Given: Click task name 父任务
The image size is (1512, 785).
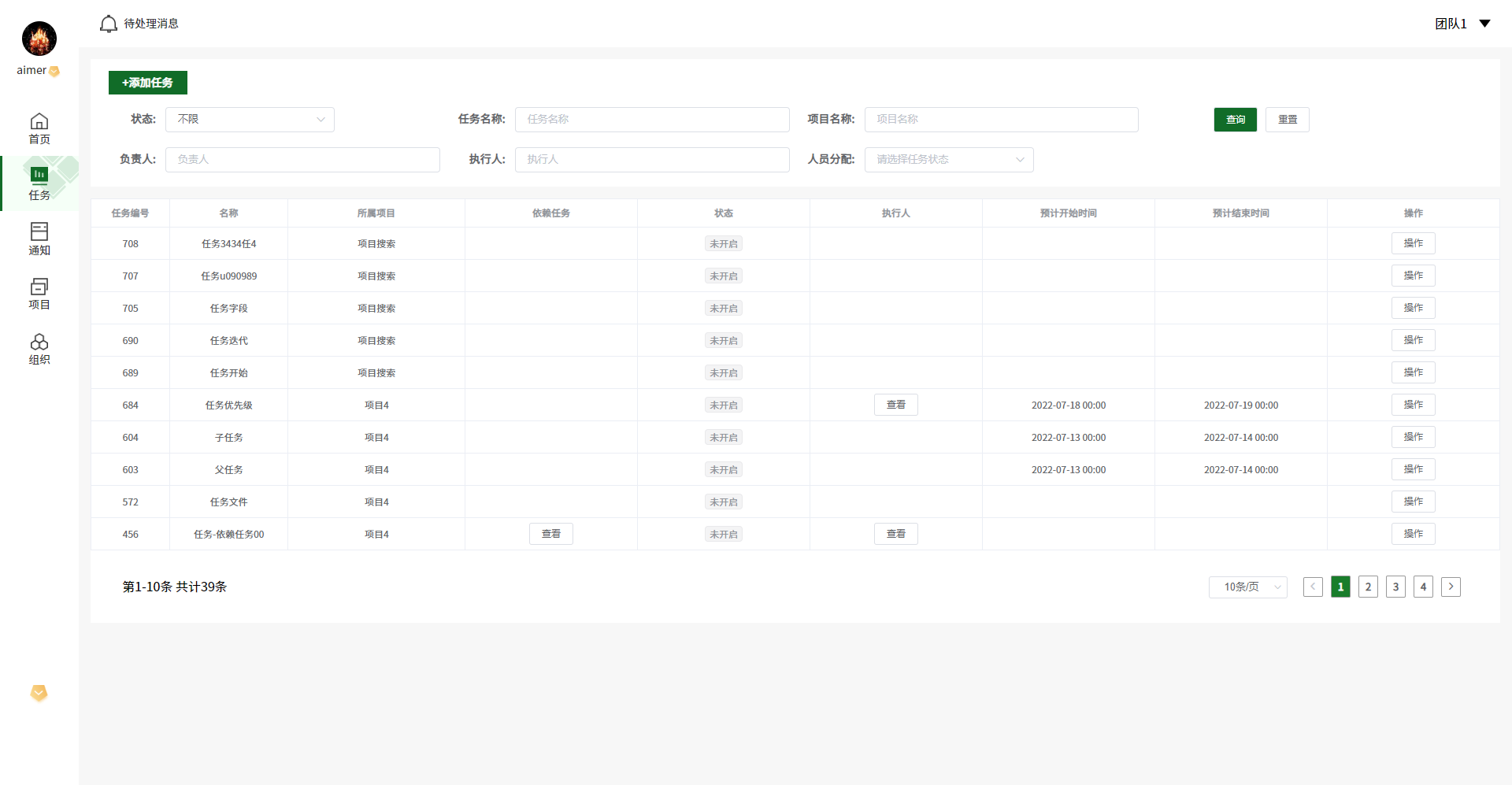Looking at the screenshot, I should pyautogui.click(x=229, y=470).
